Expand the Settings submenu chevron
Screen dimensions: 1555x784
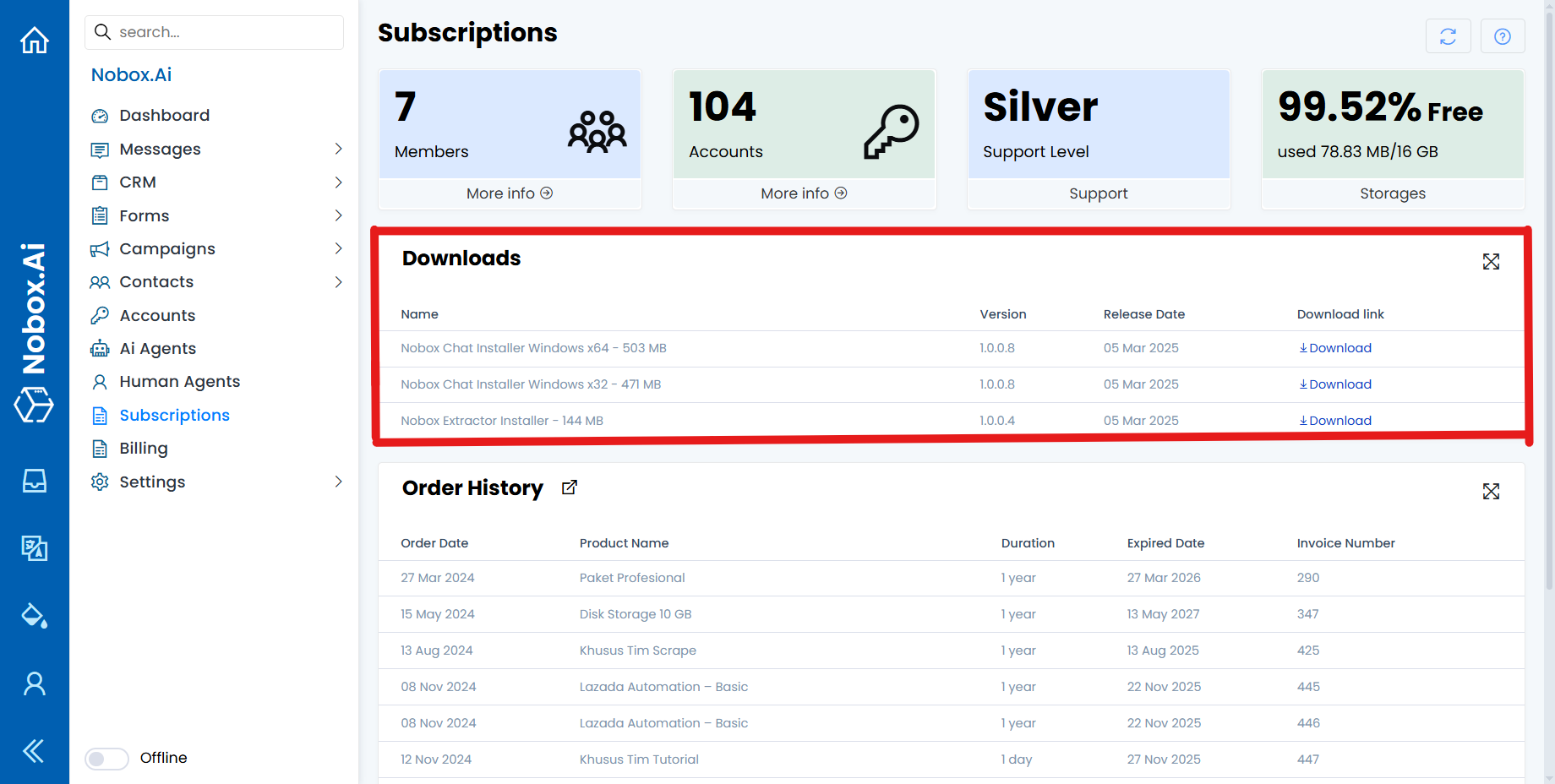338,482
